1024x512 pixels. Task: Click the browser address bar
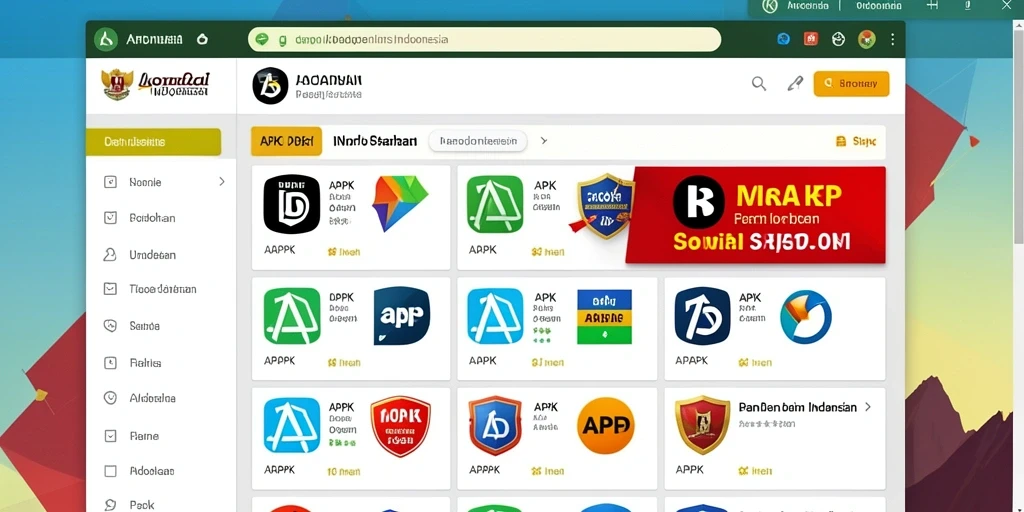pos(485,39)
